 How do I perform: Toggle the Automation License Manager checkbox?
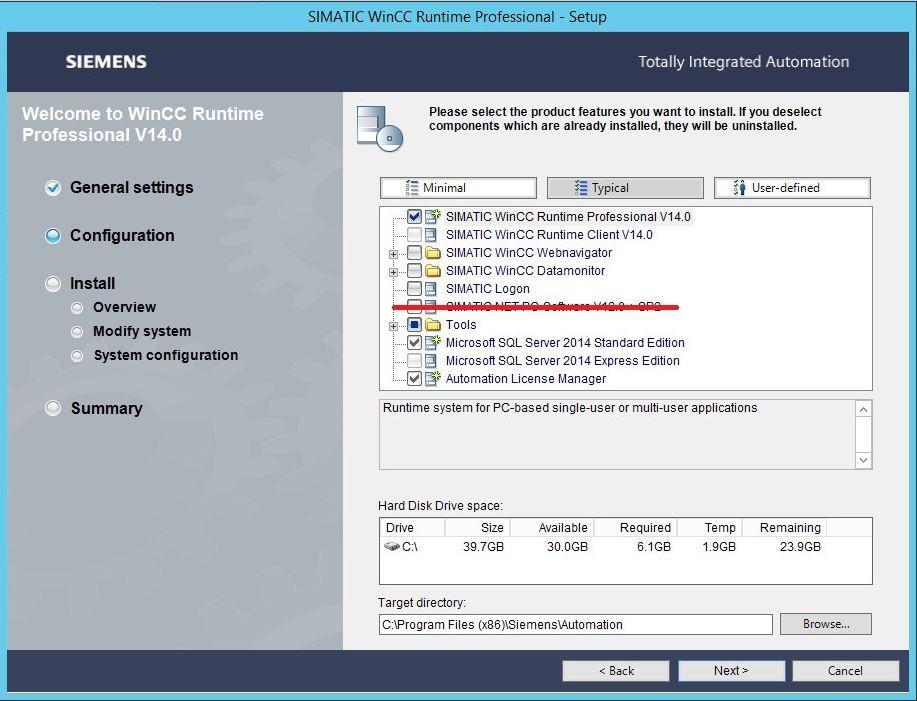point(415,378)
